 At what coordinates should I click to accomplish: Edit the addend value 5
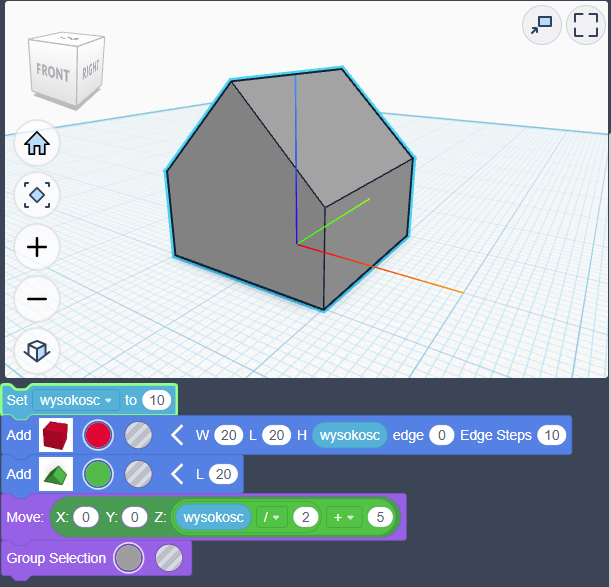(380, 517)
